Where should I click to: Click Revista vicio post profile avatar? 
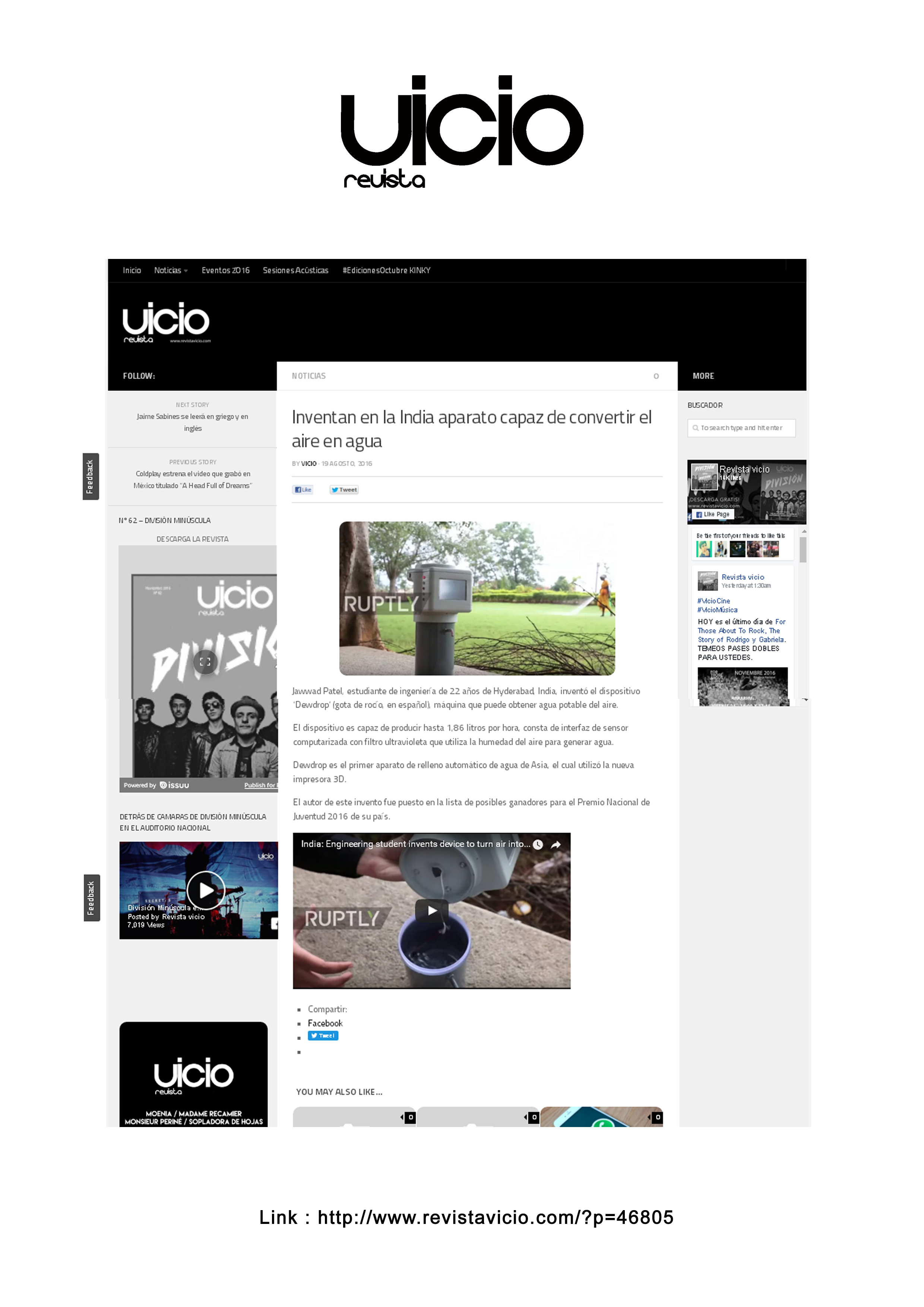pyautogui.click(x=708, y=581)
